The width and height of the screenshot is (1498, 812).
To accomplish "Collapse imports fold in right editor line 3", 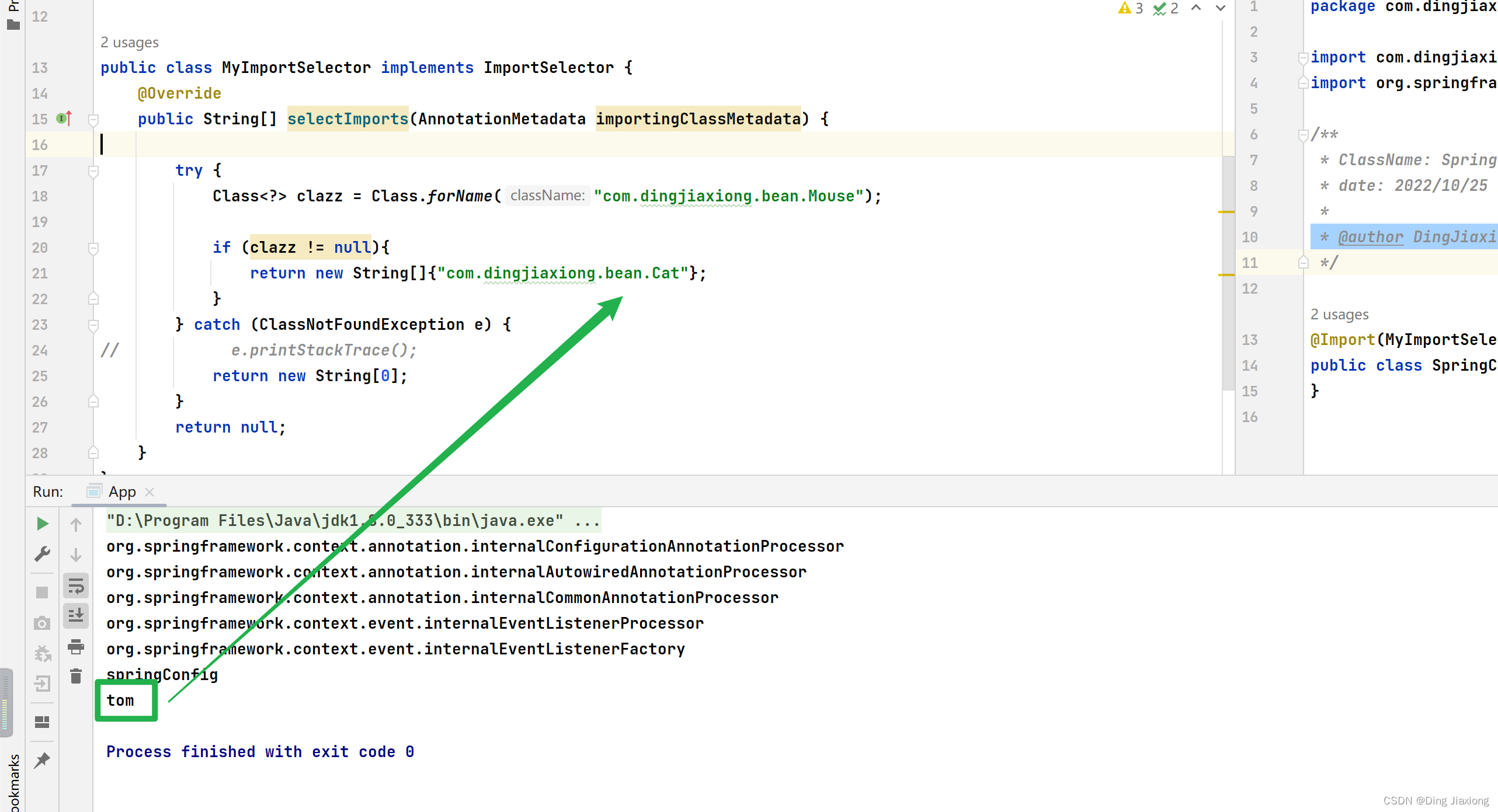I will [1303, 58].
